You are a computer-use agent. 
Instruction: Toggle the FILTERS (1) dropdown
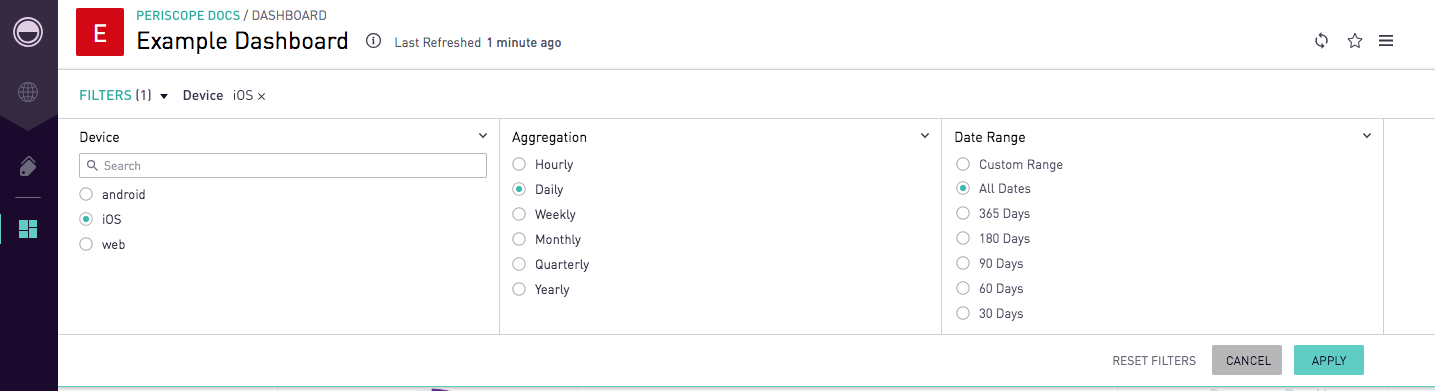123,95
